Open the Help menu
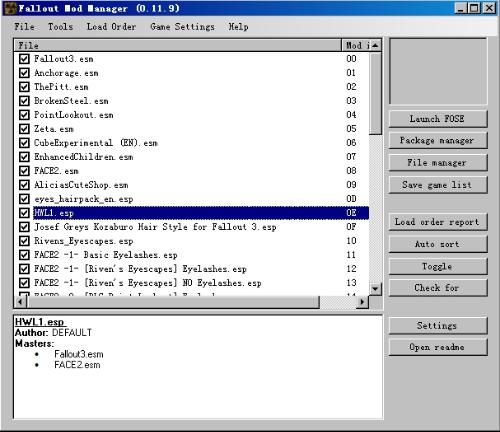 click(x=238, y=27)
